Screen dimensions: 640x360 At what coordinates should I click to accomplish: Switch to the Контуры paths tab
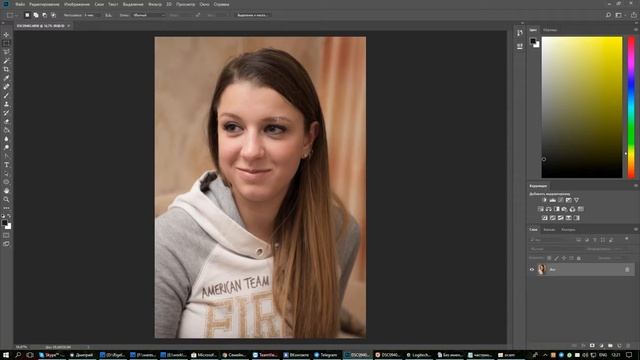[568, 229]
